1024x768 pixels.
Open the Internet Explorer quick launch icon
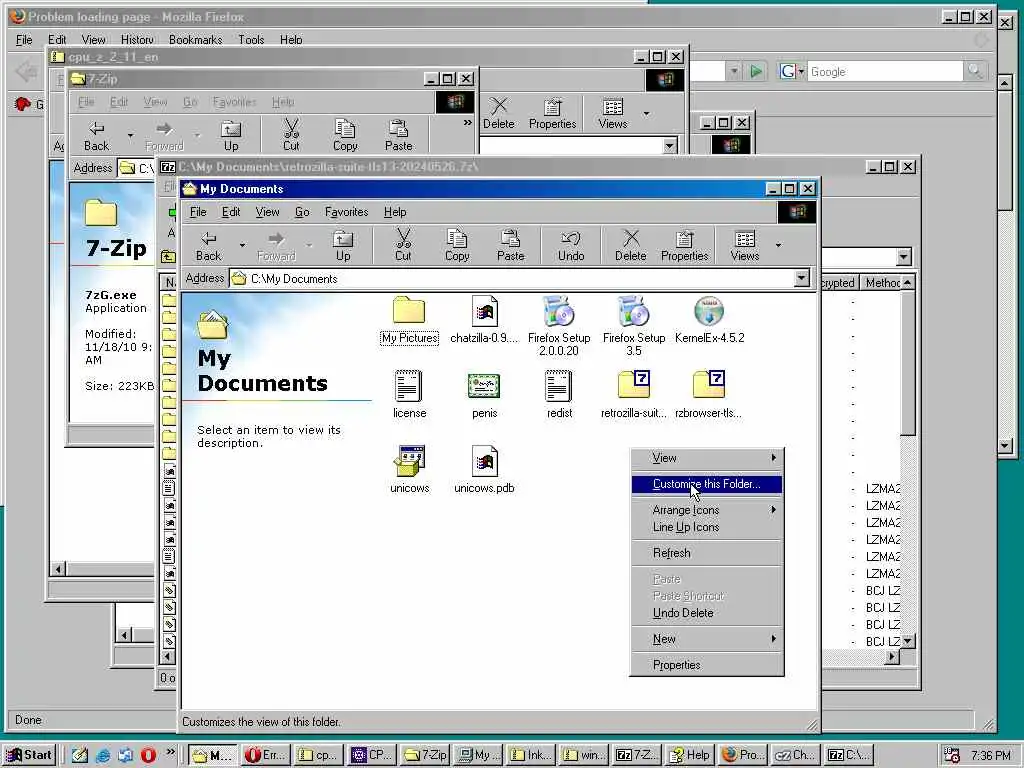(103, 755)
